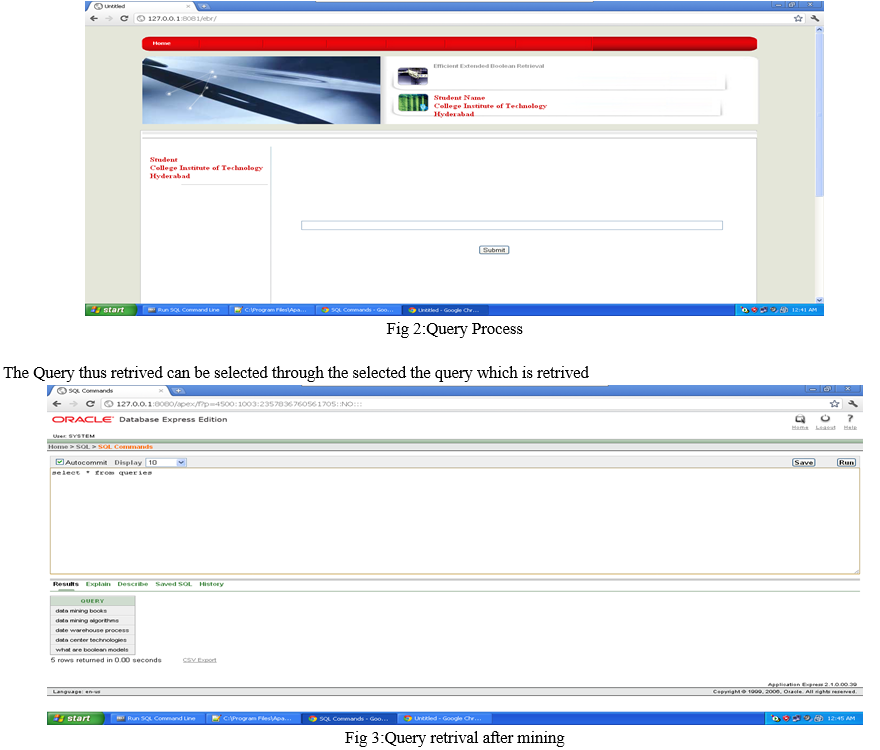This screenshot has width=880, height=750.
Task: Switch to Run SQL Command Line on the Fig 3 taskbar
Action: coord(157,718)
